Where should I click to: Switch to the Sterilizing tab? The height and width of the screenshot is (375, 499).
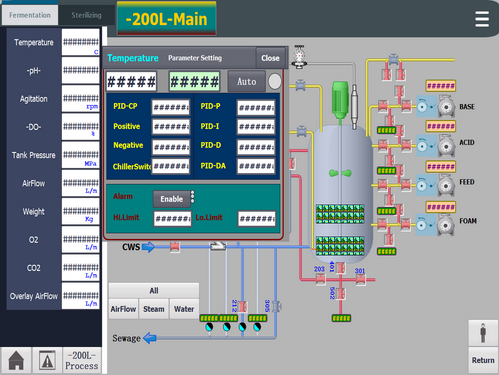[x=86, y=15]
